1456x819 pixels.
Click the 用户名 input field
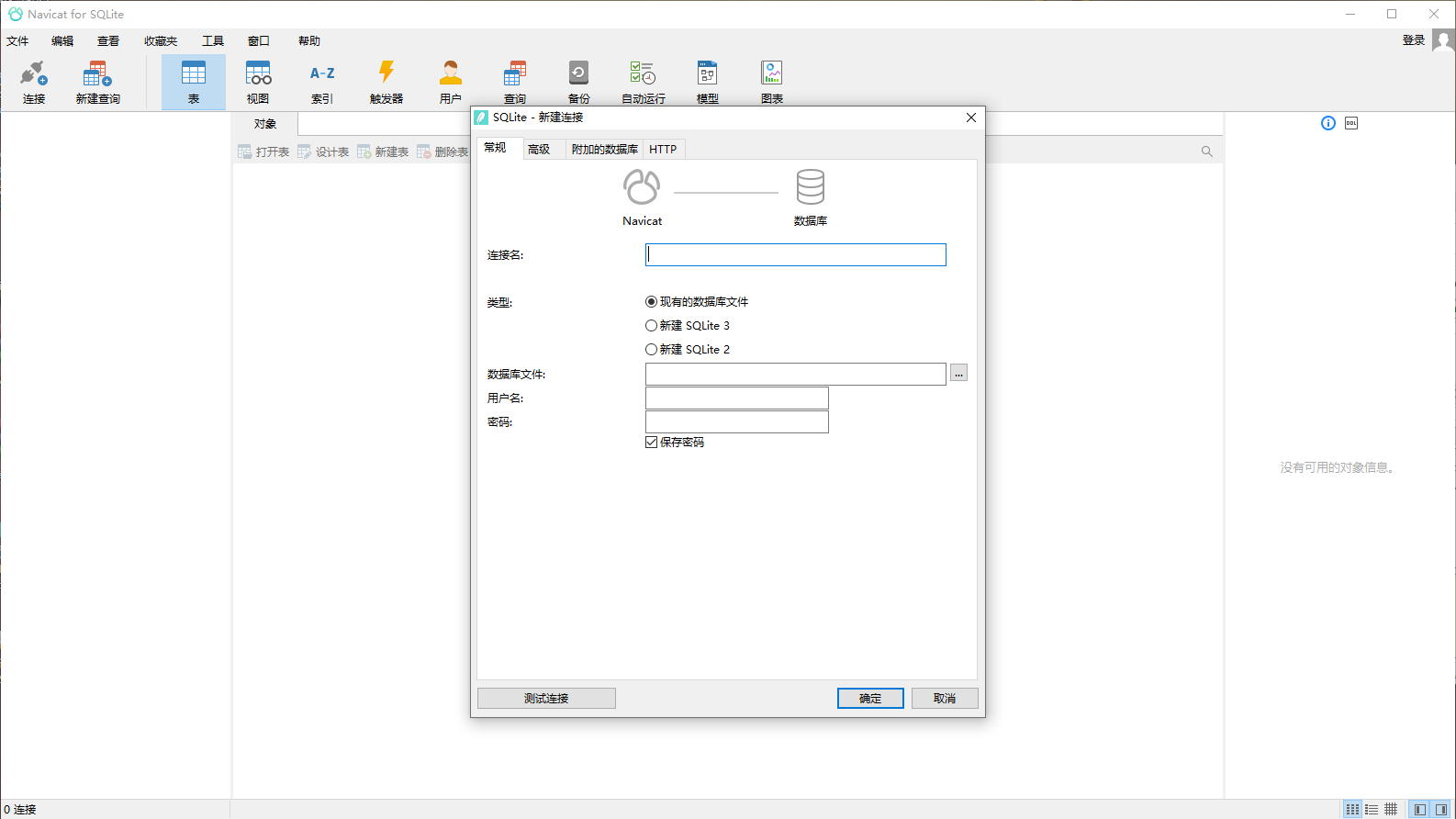737,398
